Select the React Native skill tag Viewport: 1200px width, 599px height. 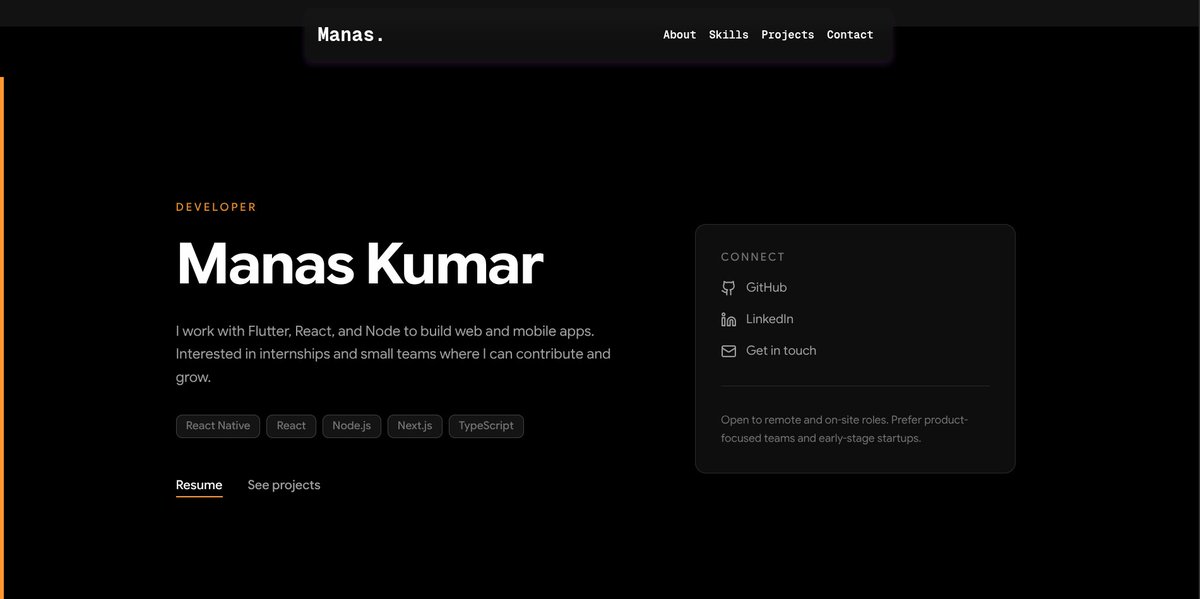pos(218,426)
